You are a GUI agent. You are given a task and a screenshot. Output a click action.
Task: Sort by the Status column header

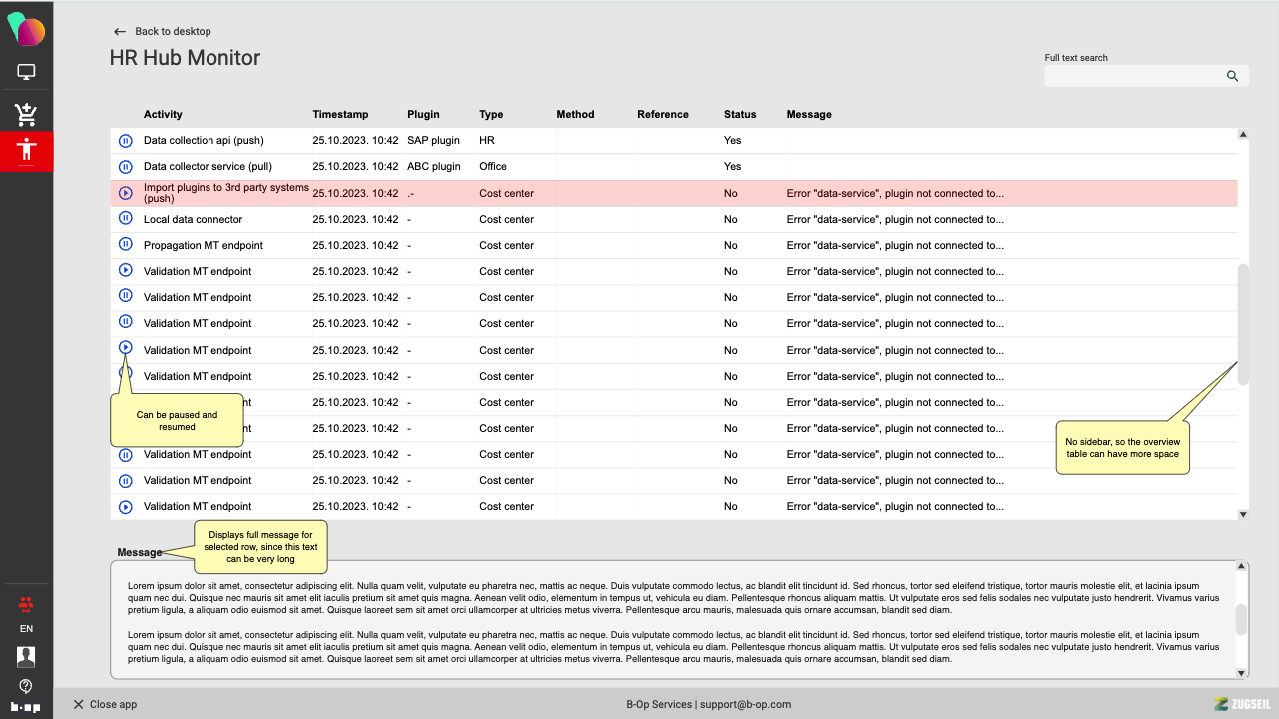pos(740,114)
